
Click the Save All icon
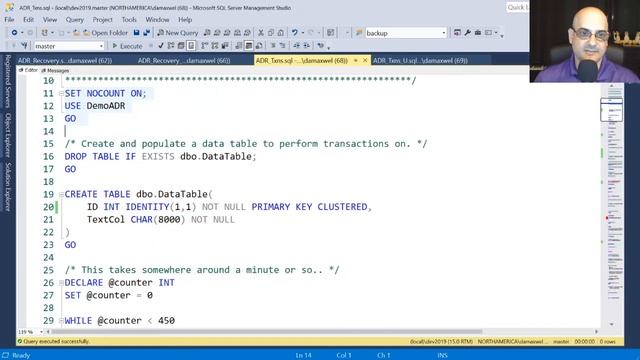click(147, 33)
